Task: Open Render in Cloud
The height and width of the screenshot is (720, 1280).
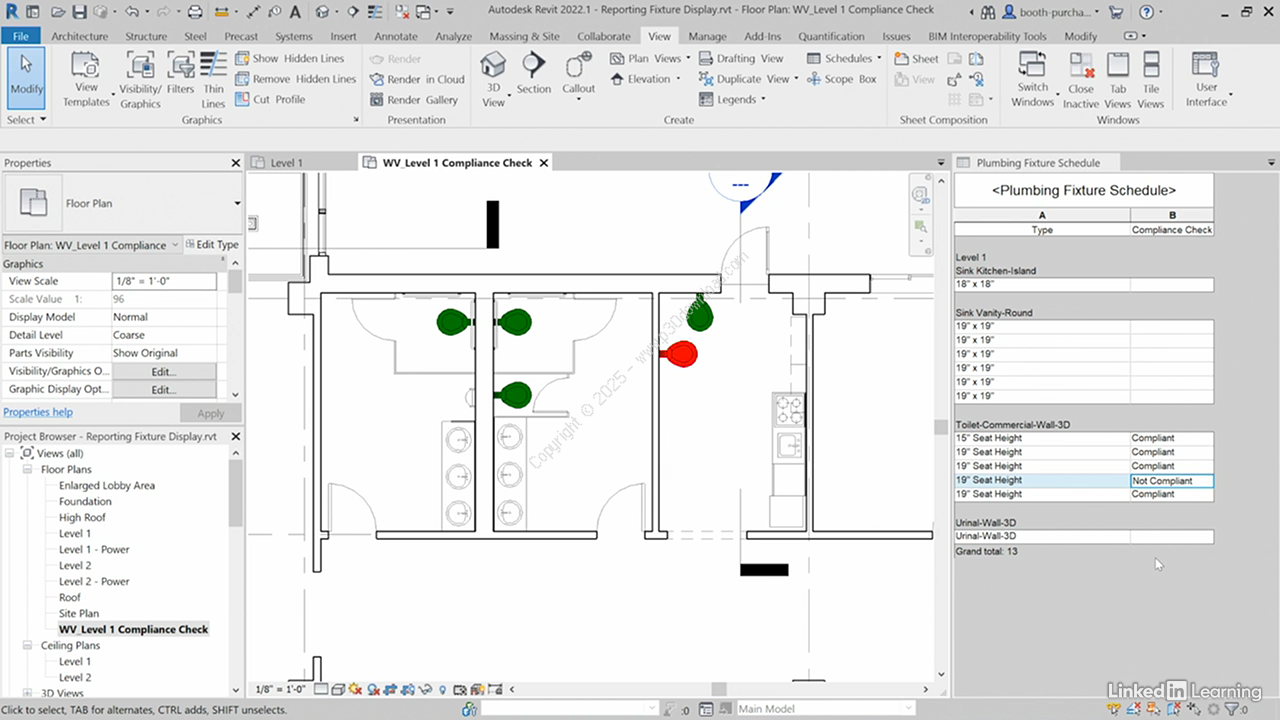Action: click(x=417, y=79)
